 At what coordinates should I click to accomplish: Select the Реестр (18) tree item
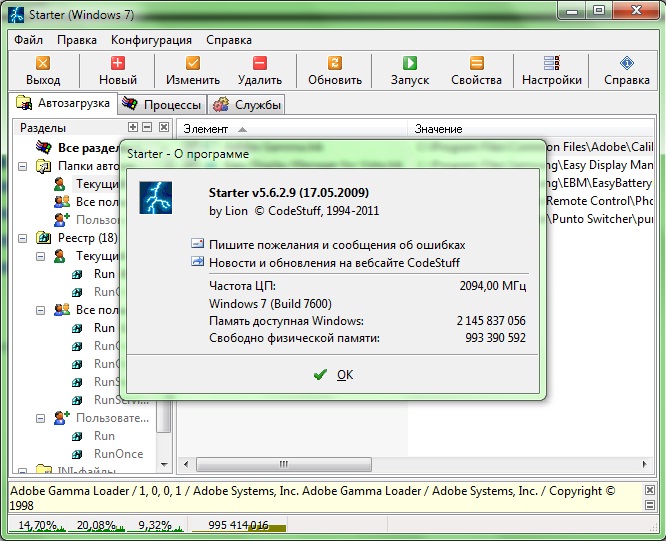(x=88, y=238)
